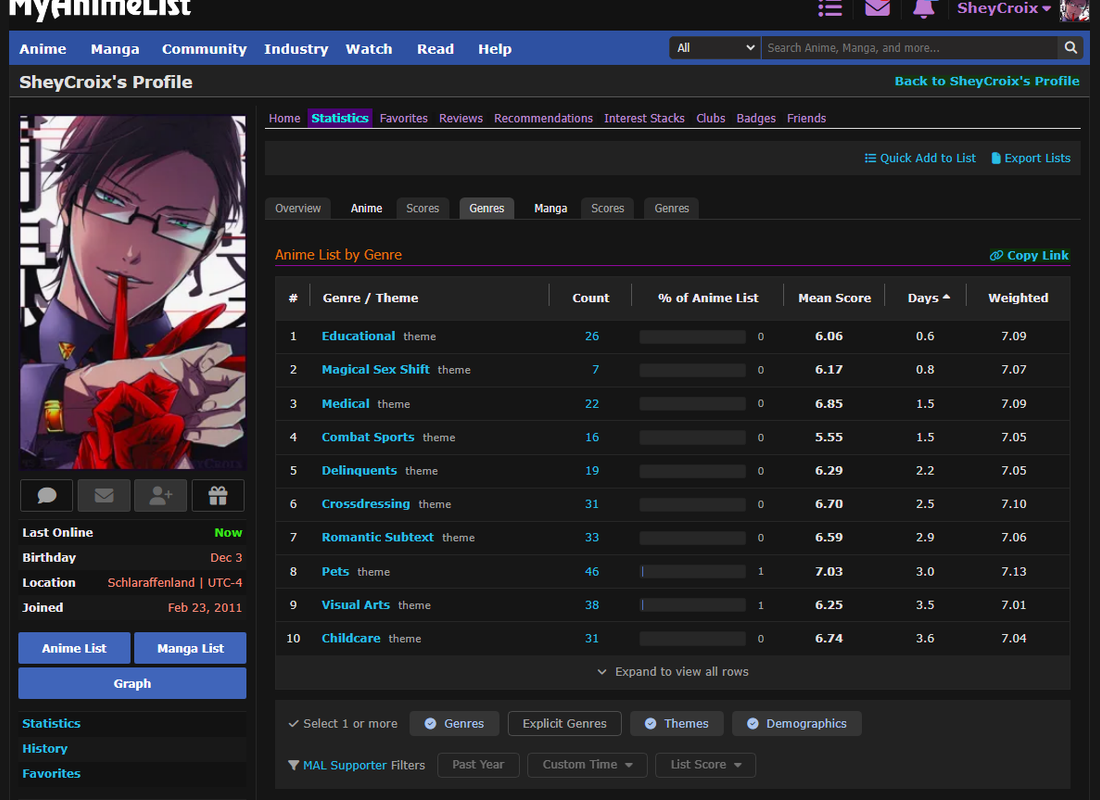The height and width of the screenshot is (800, 1100).
Task: Click the Pets percentage progress bar
Action: pyautogui.click(x=692, y=571)
